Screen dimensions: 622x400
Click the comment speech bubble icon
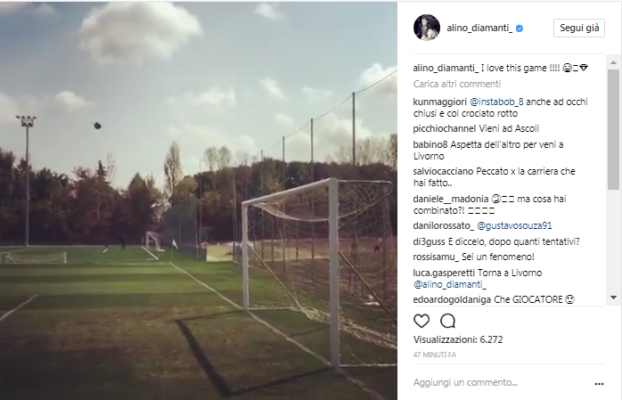point(447,321)
